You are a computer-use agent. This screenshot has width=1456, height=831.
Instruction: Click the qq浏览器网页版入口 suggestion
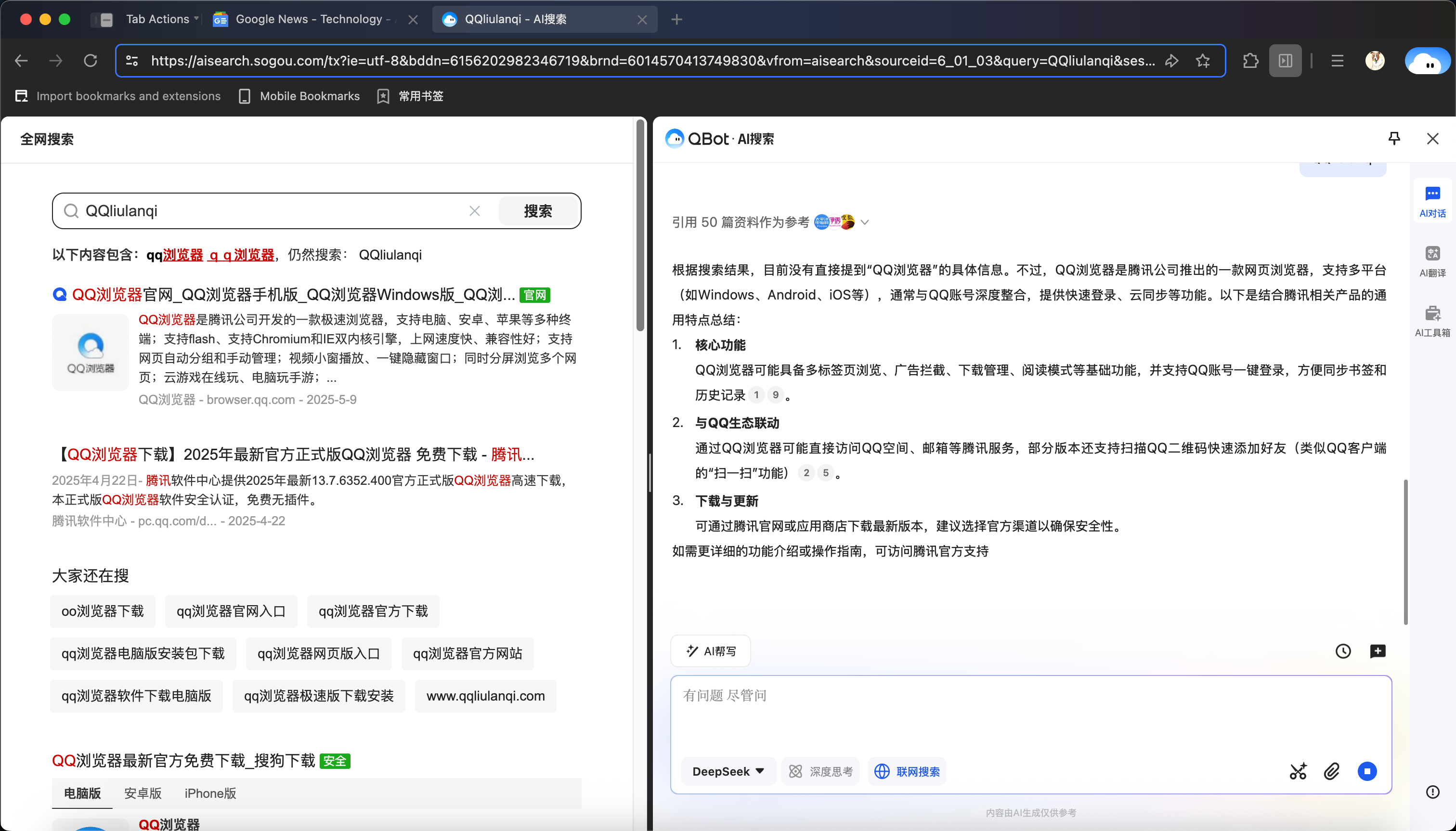tap(319, 653)
